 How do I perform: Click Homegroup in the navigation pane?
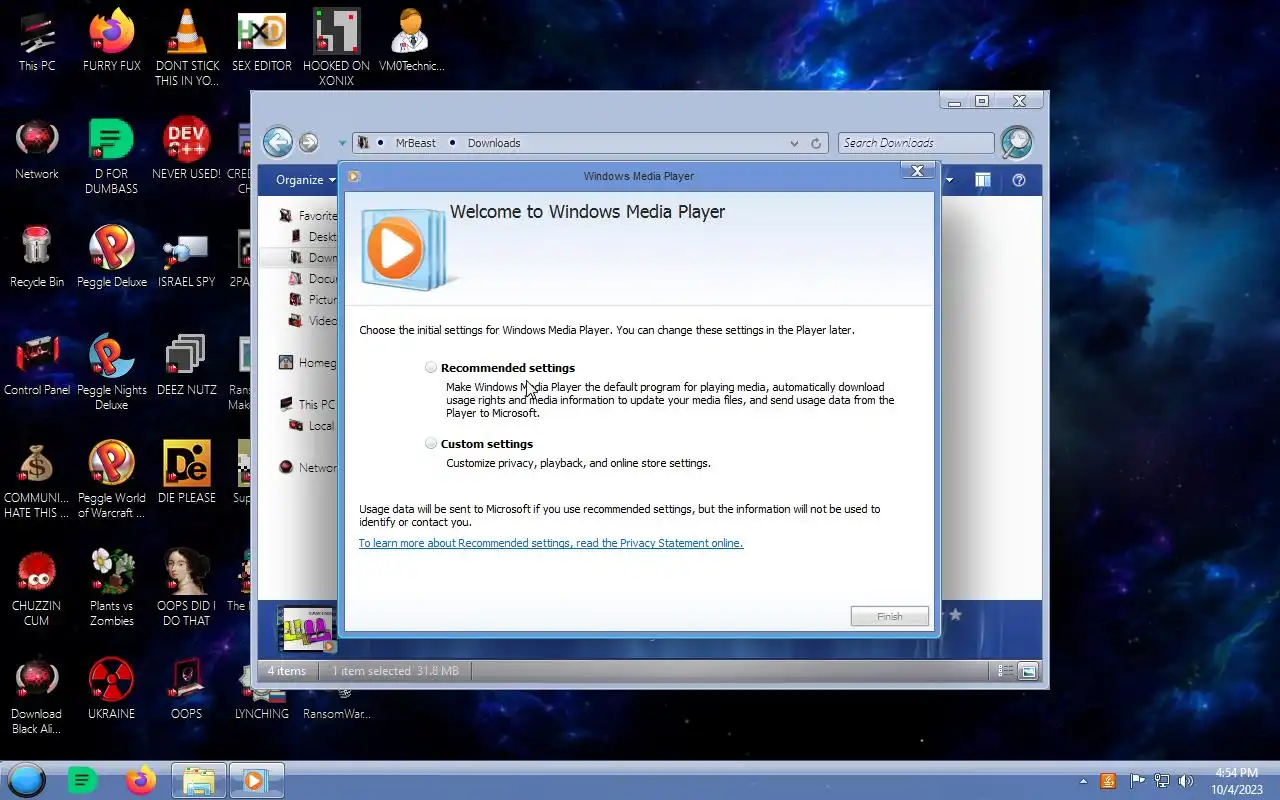pos(308,362)
